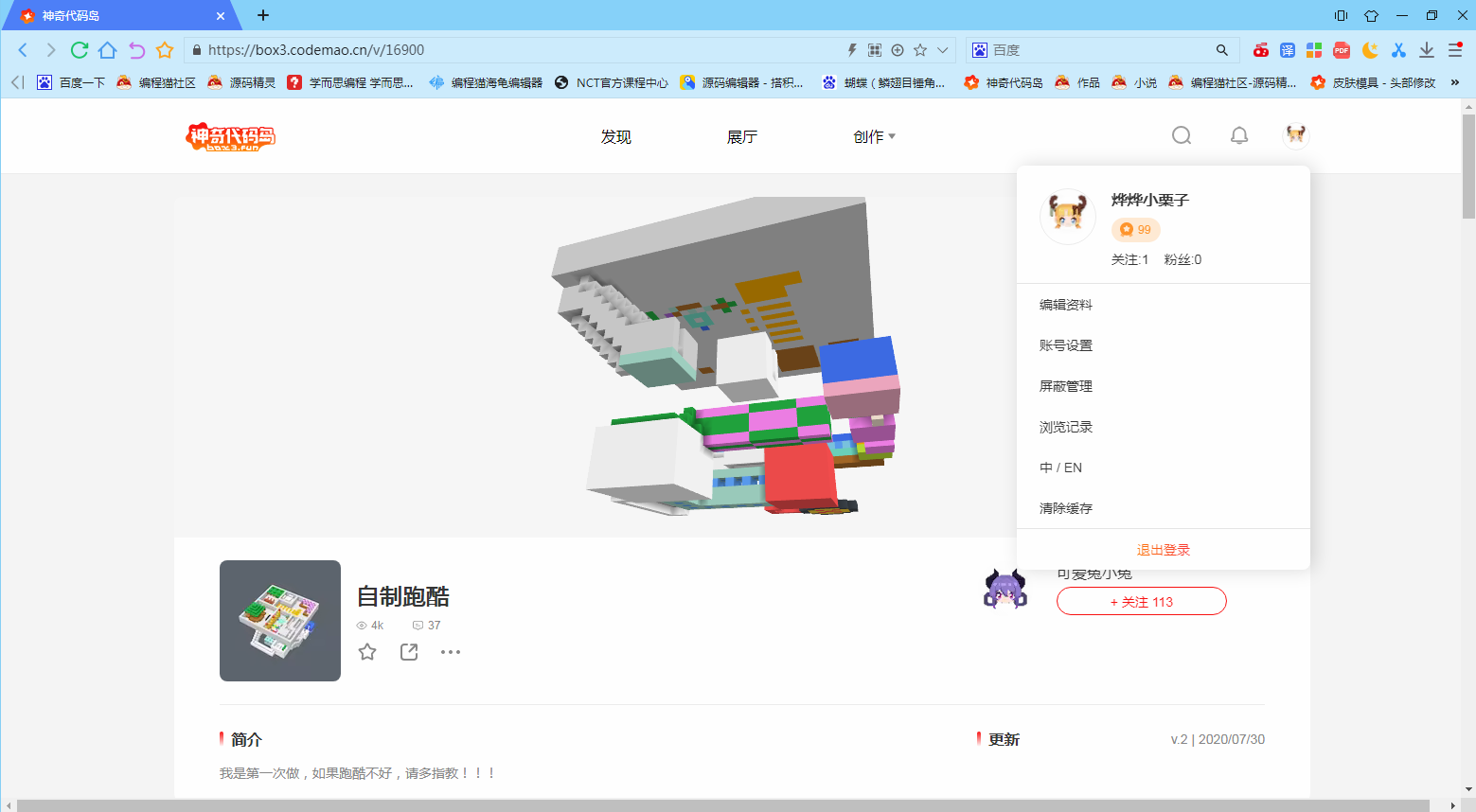Click the orange favorites star in toolbar

[x=165, y=50]
